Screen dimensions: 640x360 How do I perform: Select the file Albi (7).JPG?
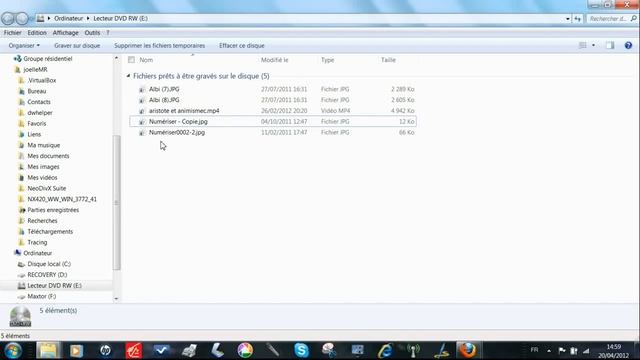point(164,89)
